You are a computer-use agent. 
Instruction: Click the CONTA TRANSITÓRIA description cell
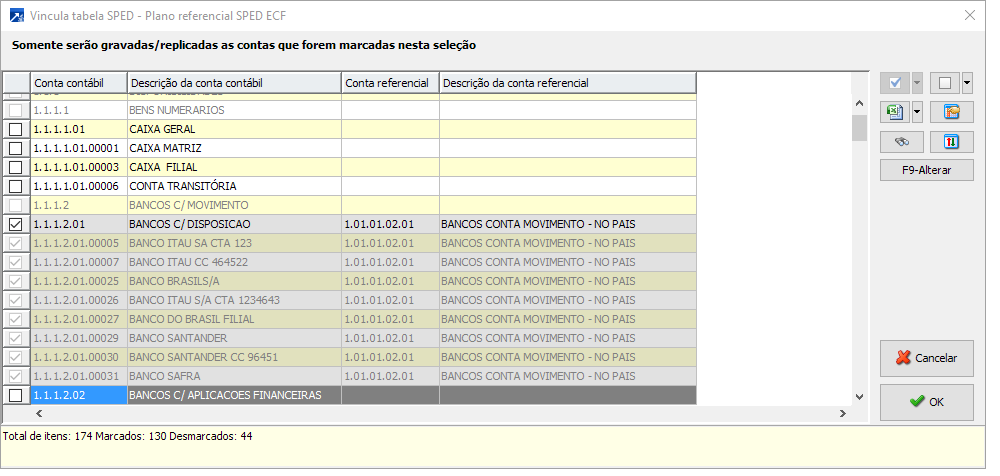point(234,187)
